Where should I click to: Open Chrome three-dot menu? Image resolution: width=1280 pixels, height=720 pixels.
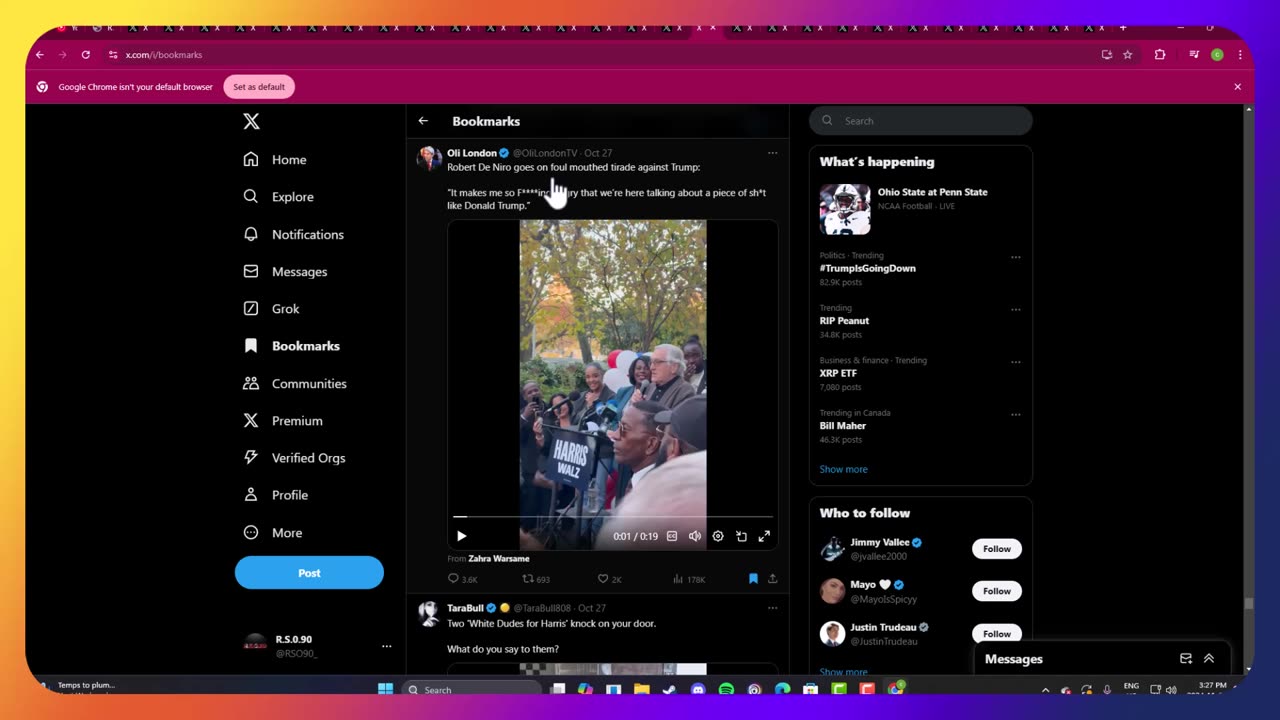1240,55
